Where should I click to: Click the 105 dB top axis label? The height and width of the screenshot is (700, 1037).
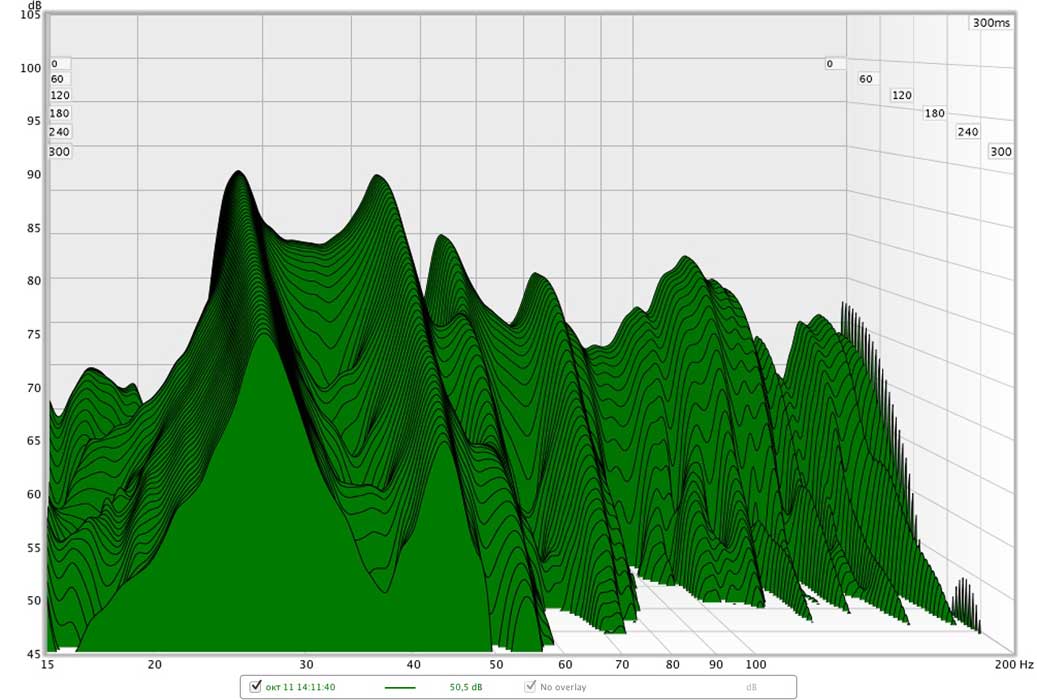pos(30,16)
